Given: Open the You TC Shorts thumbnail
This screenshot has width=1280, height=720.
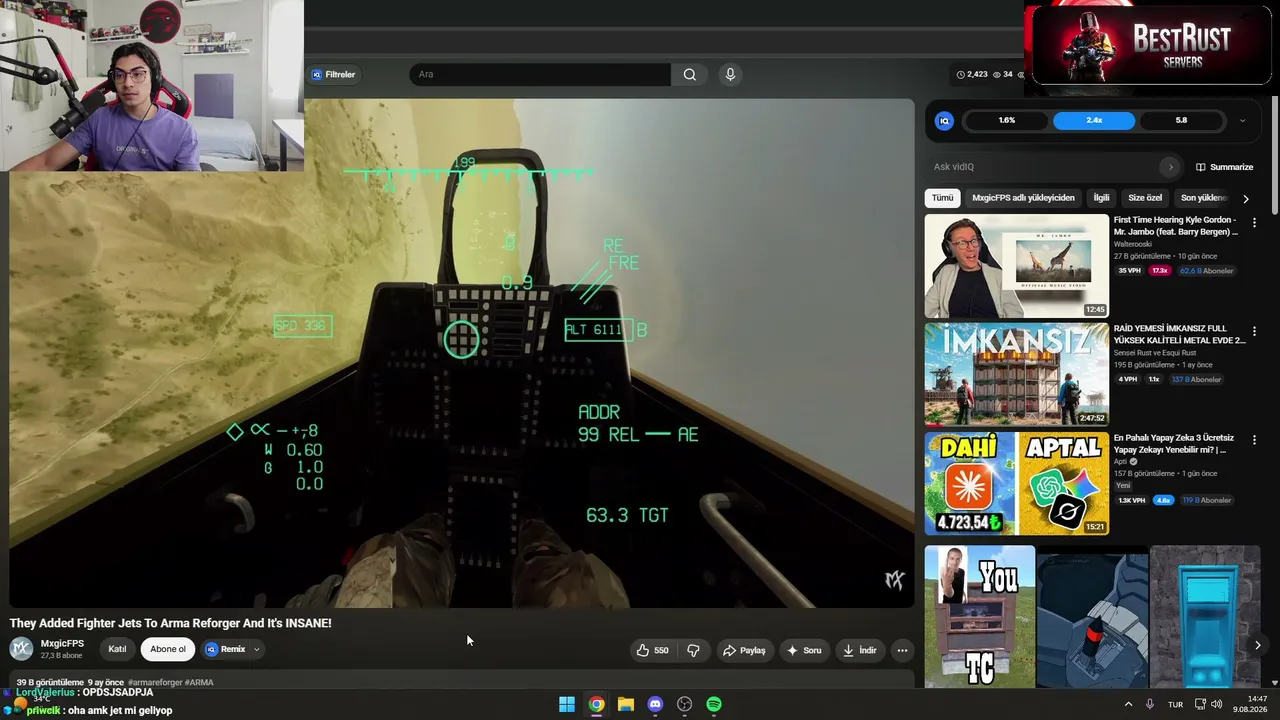Looking at the screenshot, I should coord(979,616).
